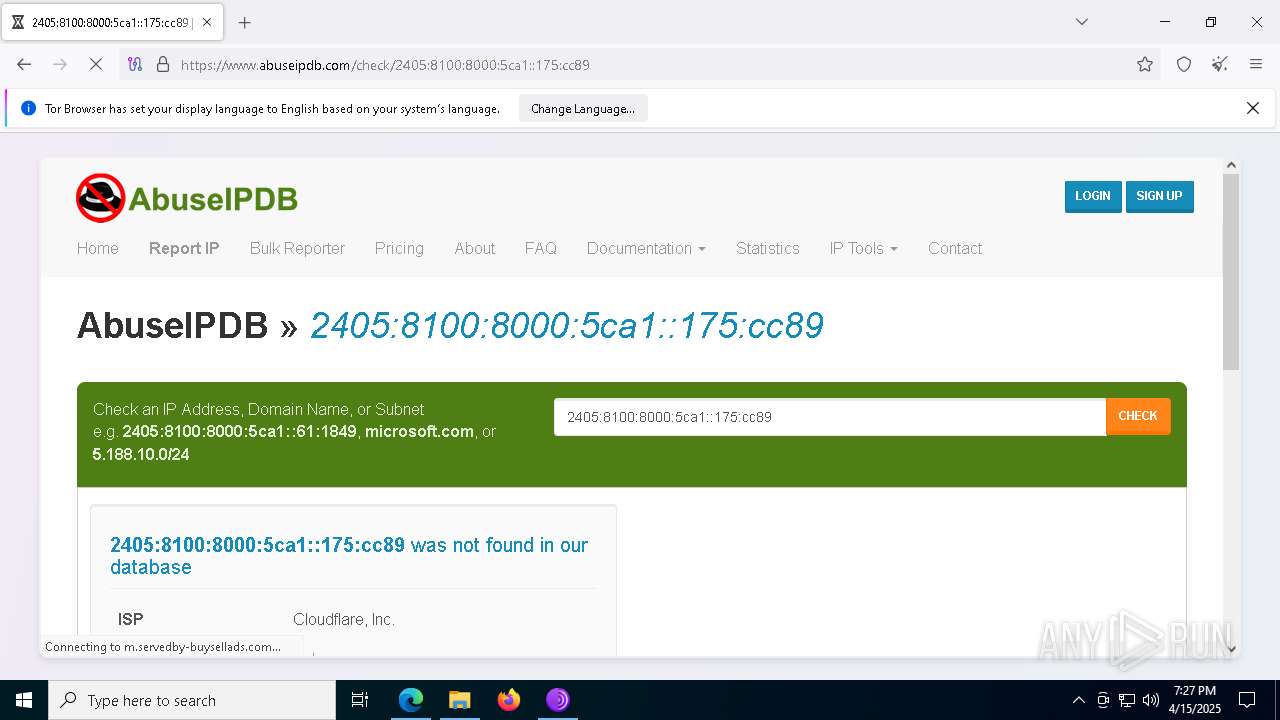Open the Contact page
The height and width of the screenshot is (720, 1280).
(x=955, y=248)
